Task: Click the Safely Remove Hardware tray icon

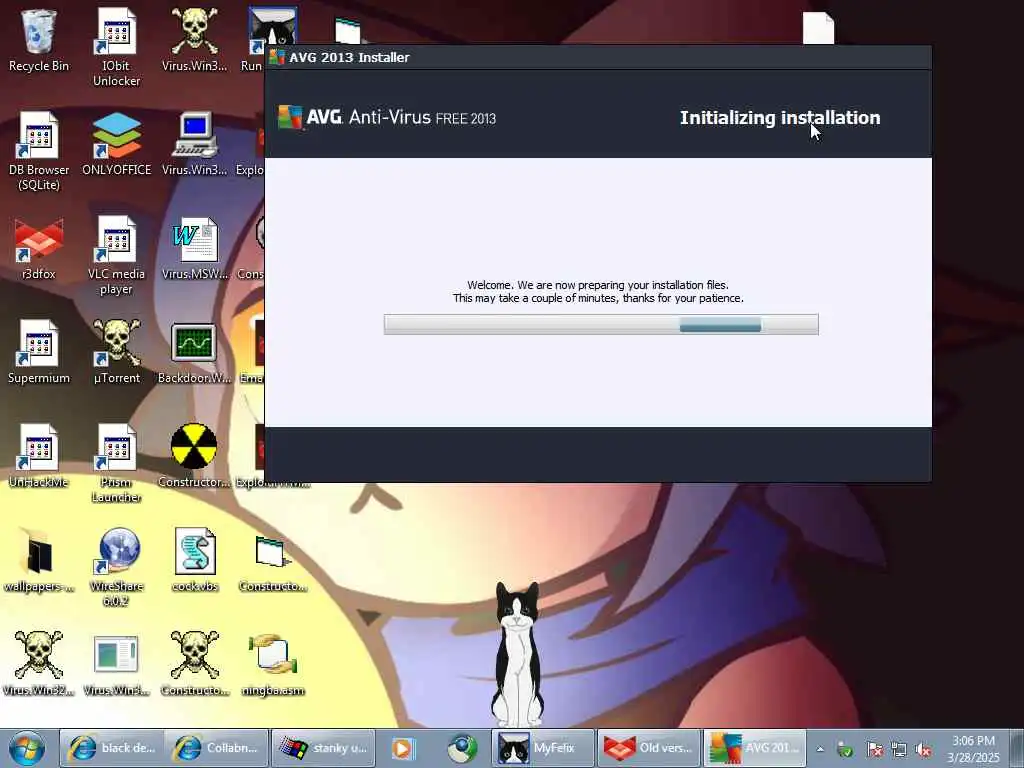Action: pos(845,750)
